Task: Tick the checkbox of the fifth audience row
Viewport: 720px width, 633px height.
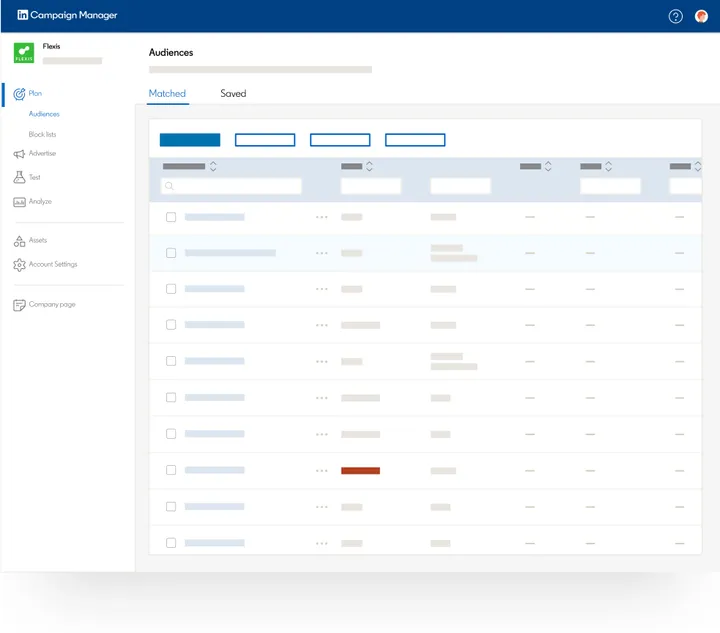Action: [171, 361]
